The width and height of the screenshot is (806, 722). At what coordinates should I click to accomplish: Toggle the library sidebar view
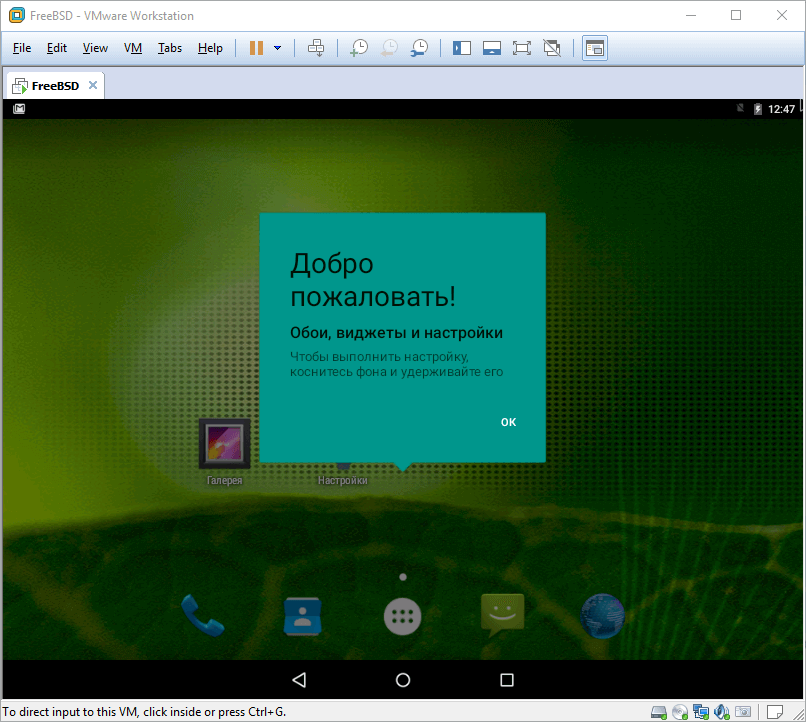click(462, 48)
